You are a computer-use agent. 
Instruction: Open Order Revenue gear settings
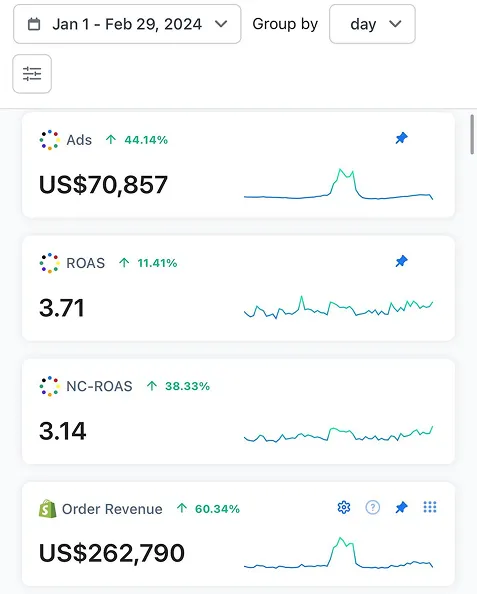[344, 507]
